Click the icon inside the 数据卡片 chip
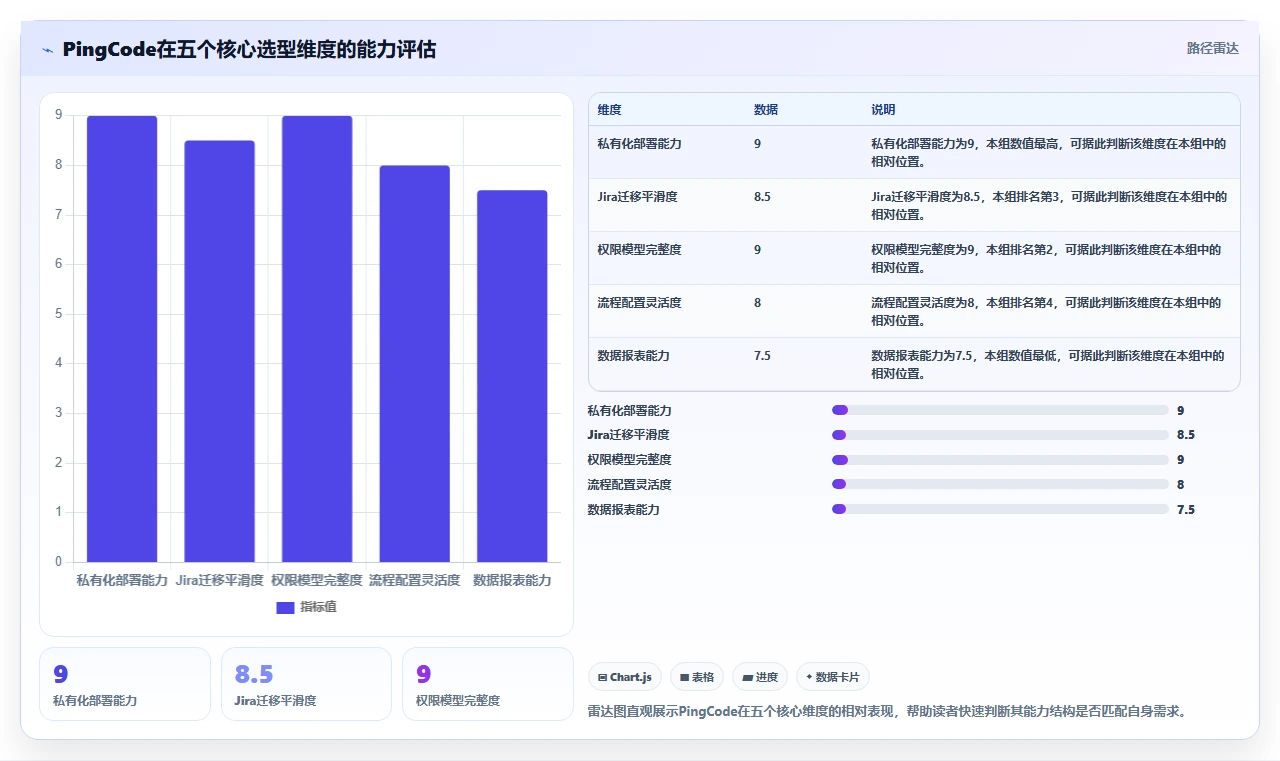Image resolution: width=1280 pixels, height=761 pixels. [x=809, y=677]
